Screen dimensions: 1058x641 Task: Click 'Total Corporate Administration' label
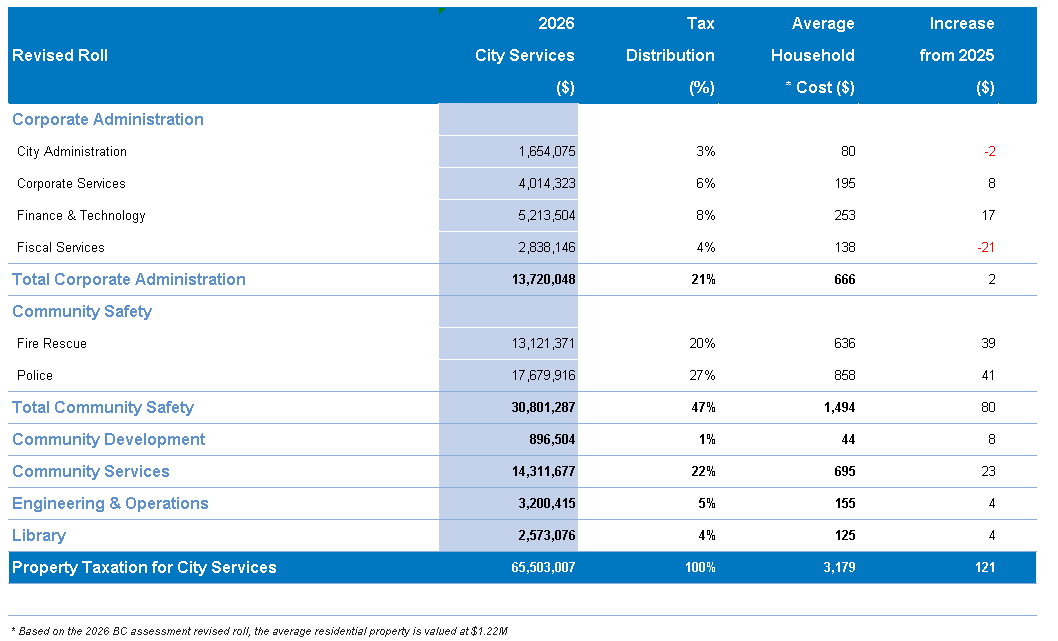(x=129, y=279)
